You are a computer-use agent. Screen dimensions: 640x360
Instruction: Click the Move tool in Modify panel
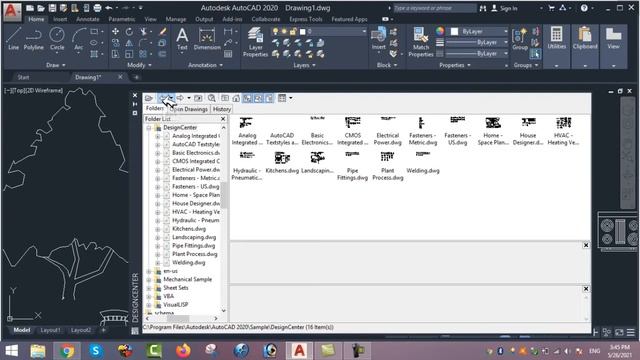click(x=116, y=31)
